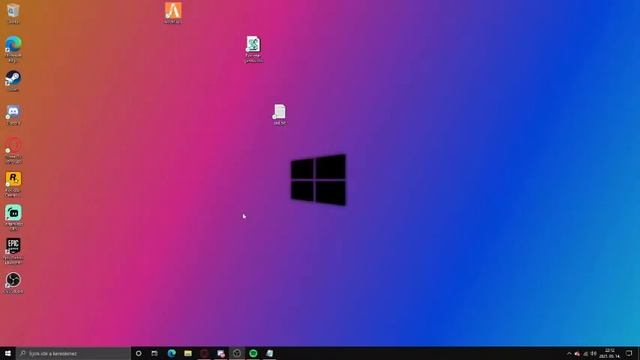Image resolution: width=640 pixels, height=360 pixels.
Task: Select the Discord desktop shortcut
Action: 13,115
